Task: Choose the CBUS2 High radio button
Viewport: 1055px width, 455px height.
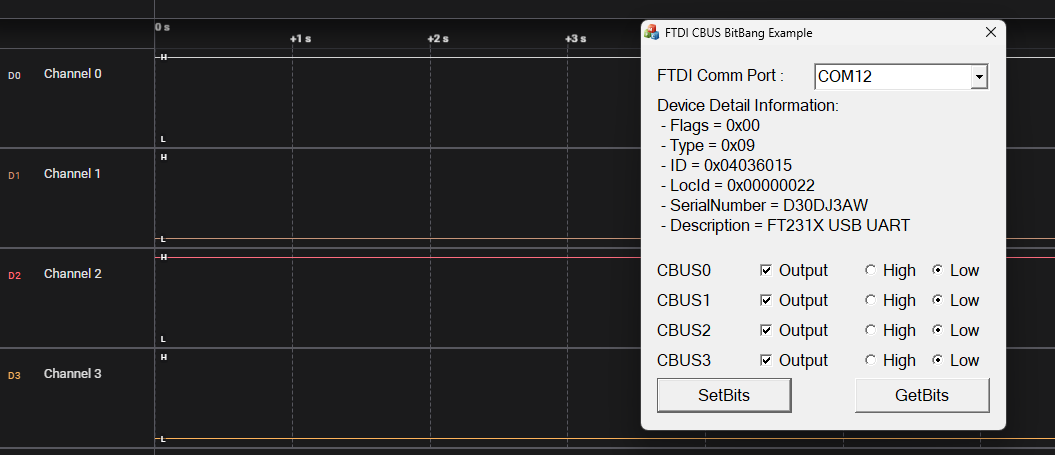Action: coord(870,330)
